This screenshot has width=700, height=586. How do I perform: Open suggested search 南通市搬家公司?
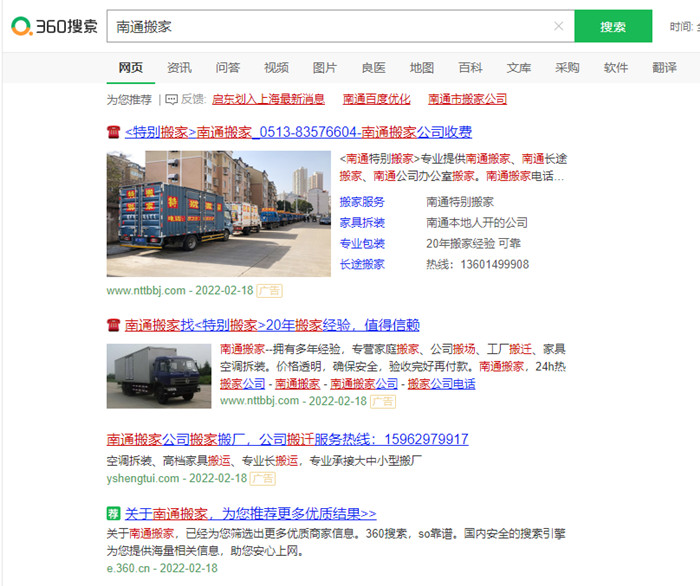(x=467, y=99)
